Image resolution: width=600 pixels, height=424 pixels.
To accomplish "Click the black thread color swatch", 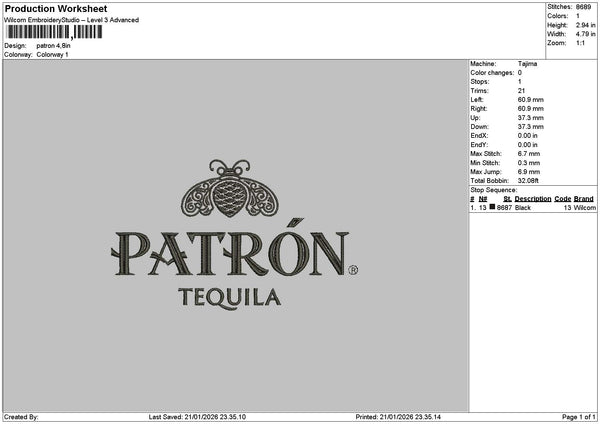I will (492, 207).
